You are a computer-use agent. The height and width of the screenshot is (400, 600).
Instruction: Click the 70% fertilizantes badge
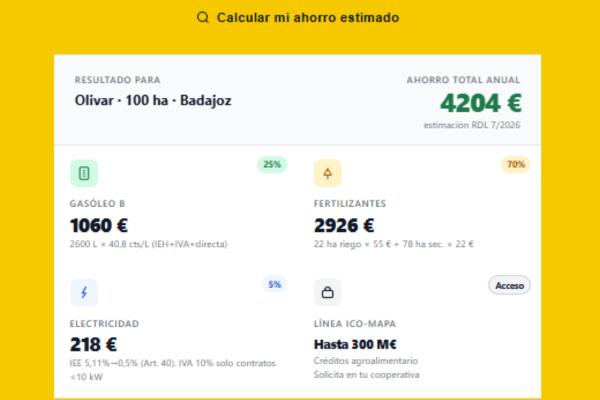(x=515, y=164)
